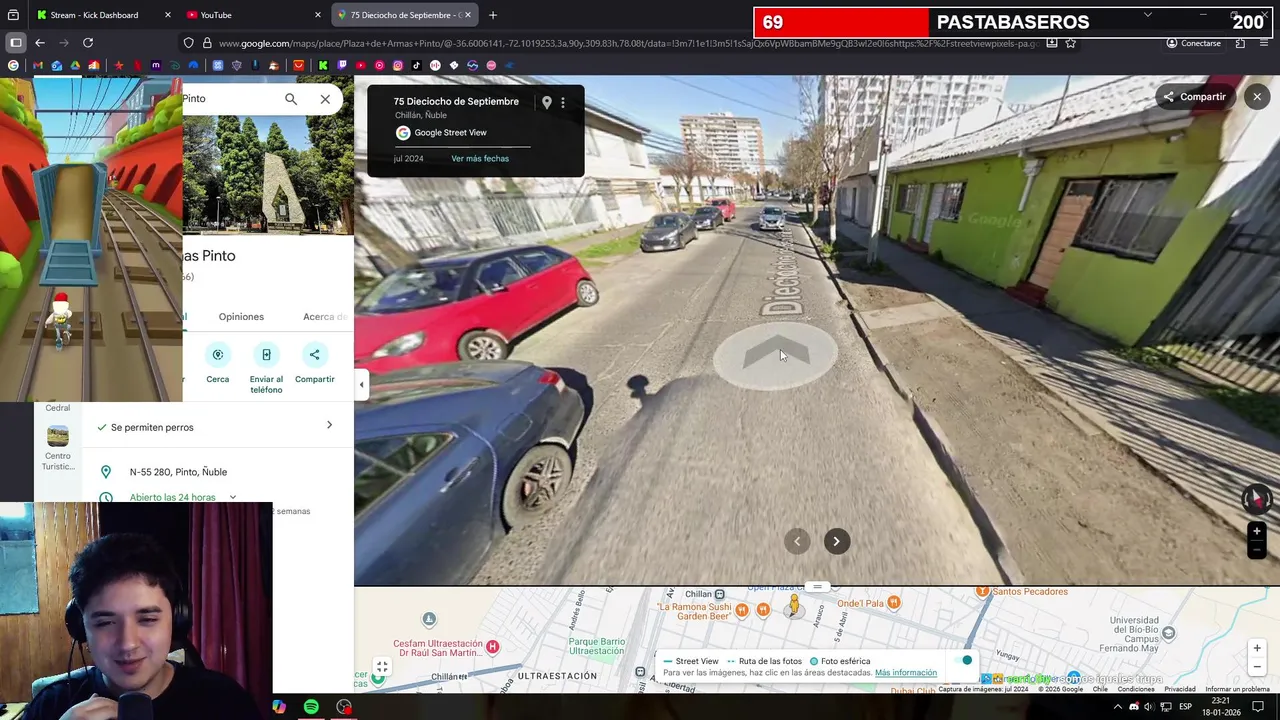This screenshot has height=720, width=1280.
Task: Click 'Enviar al teléfono' icon
Action: coord(266,354)
